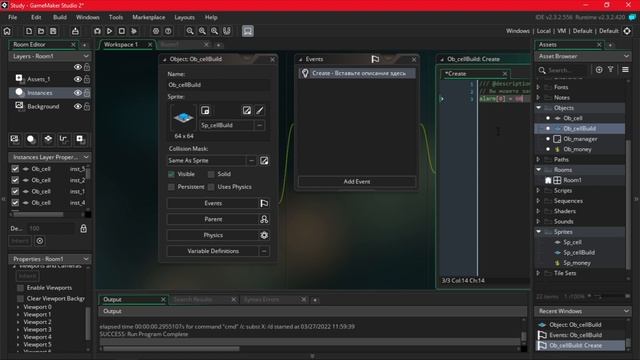The height and width of the screenshot is (360, 640).
Task: Open the File menu
Action: click(x=13, y=17)
